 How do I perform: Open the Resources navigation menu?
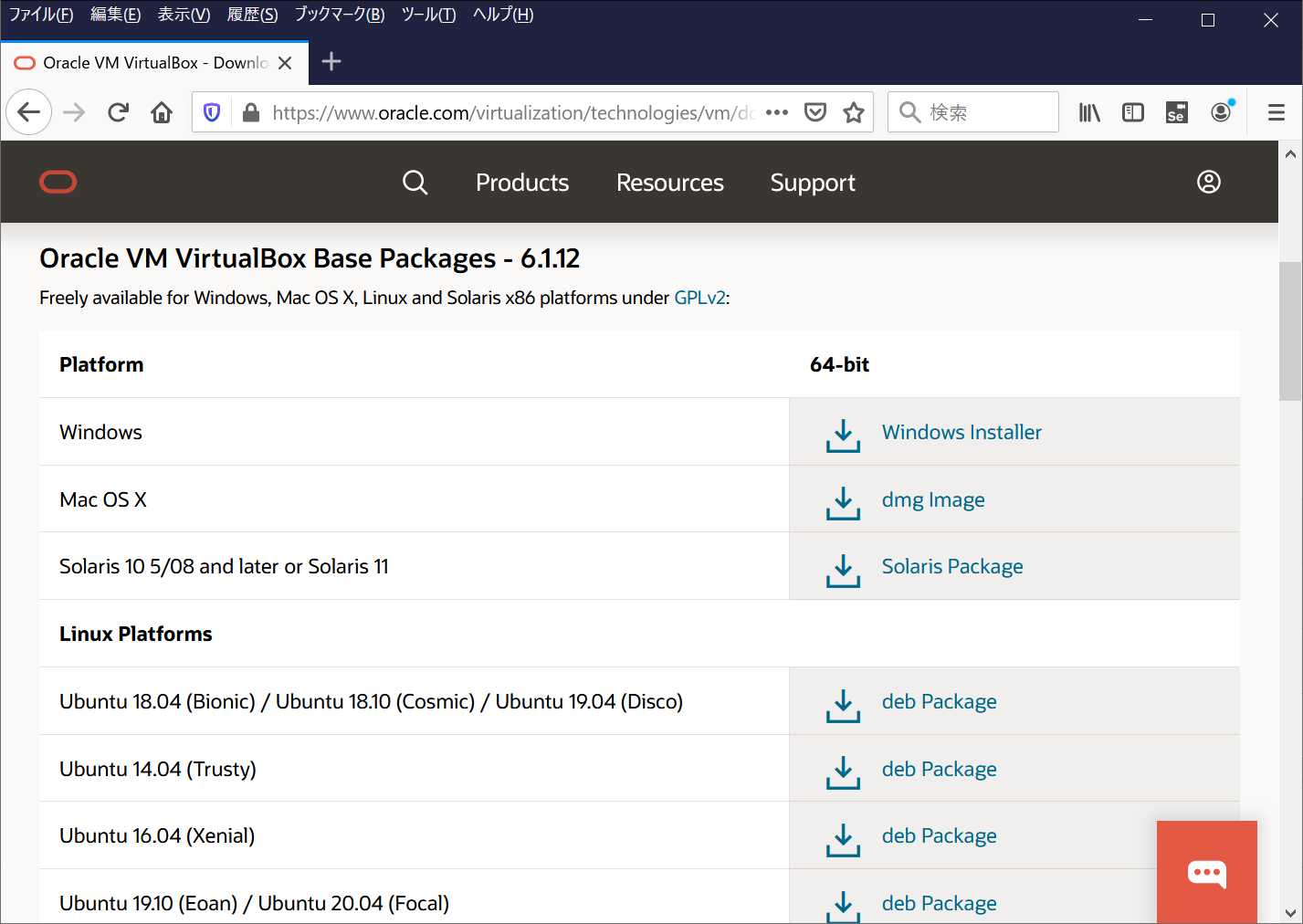point(670,183)
